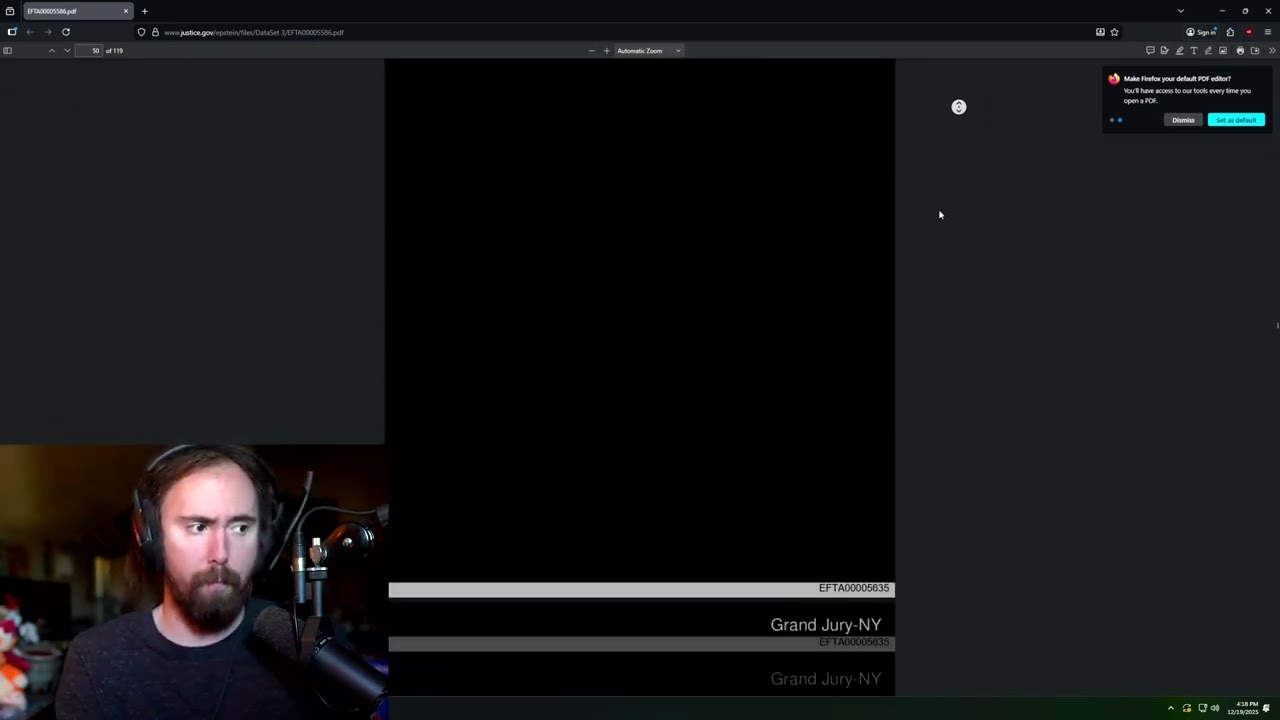This screenshot has height=720, width=1280.
Task: Click the autoscroll indicator circle
Action: [x=959, y=107]
